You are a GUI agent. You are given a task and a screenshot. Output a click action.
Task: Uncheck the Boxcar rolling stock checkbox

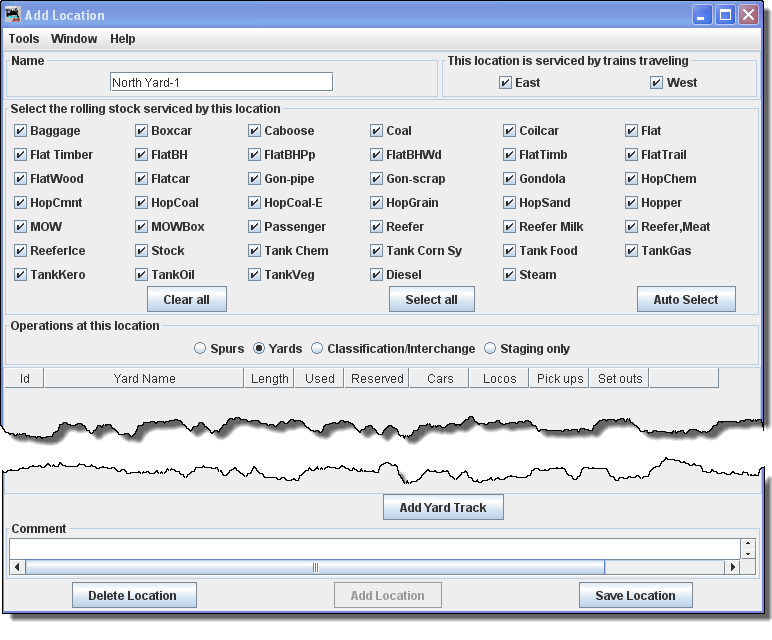click(142, 131)
